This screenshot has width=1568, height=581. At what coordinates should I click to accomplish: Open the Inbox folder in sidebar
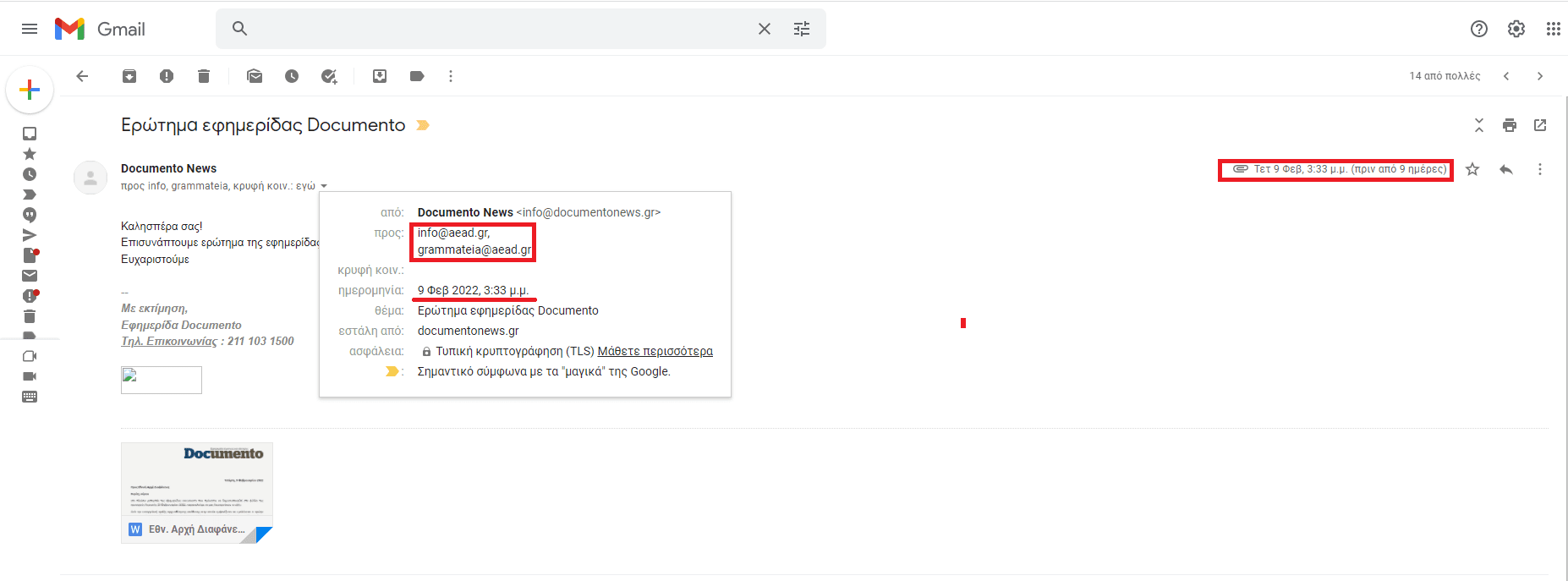[x=30, y=134]
